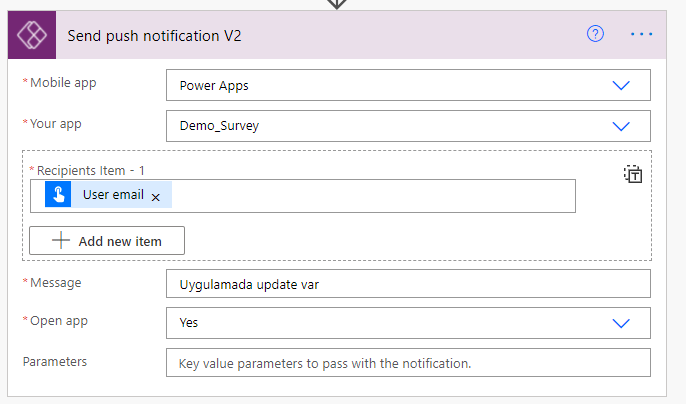Open the ellipsis menu for this action
Screen dimensions: 686x404
click(641, 34)
